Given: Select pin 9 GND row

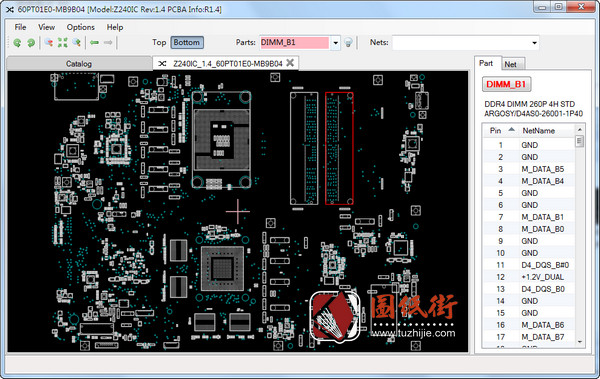Looking at the screenshot, I should [x=528, y=241].
